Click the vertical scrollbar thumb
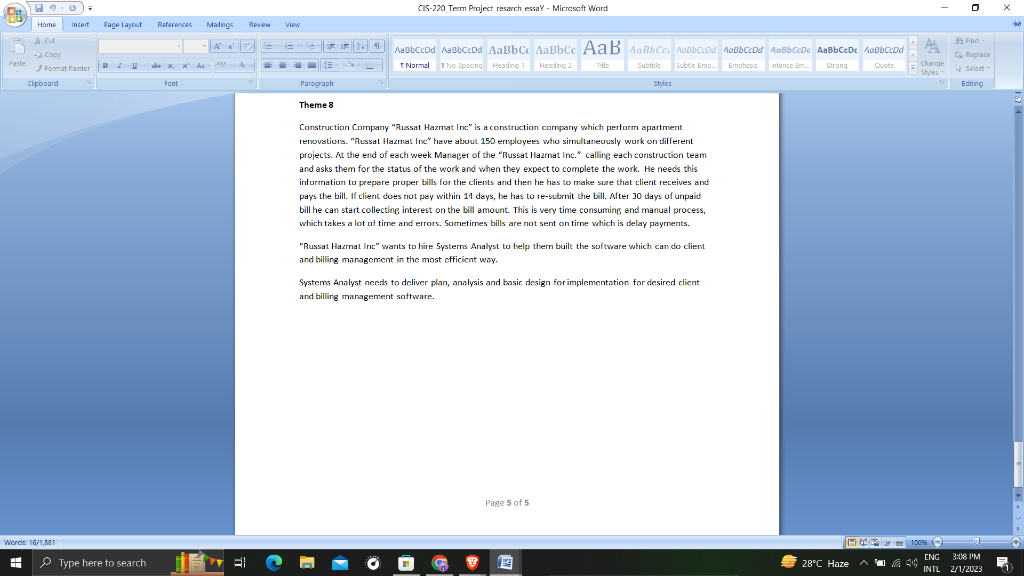The height and width of the screenshot is (576, 1024). [x=1017, y=464]
